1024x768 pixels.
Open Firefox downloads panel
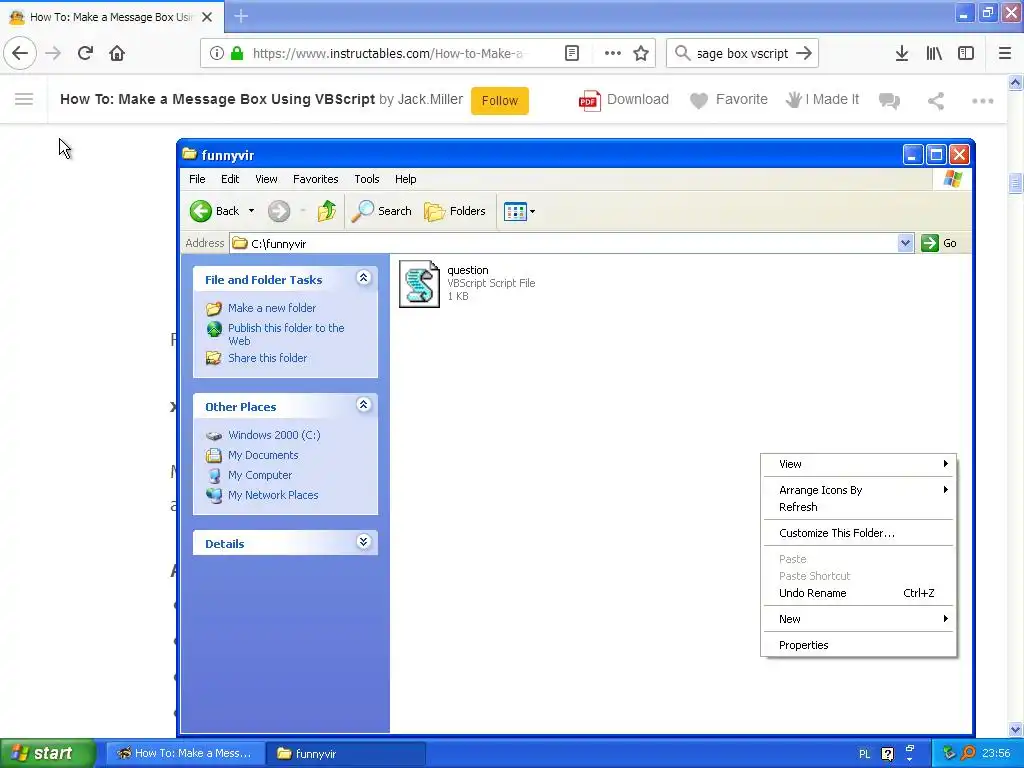(901, 53)
